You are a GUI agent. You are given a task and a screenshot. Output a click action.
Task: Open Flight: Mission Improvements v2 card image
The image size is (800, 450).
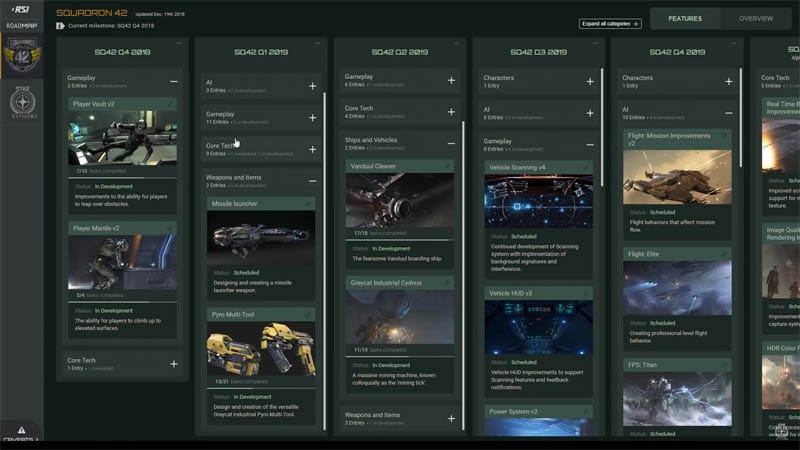tap(677, 177)
